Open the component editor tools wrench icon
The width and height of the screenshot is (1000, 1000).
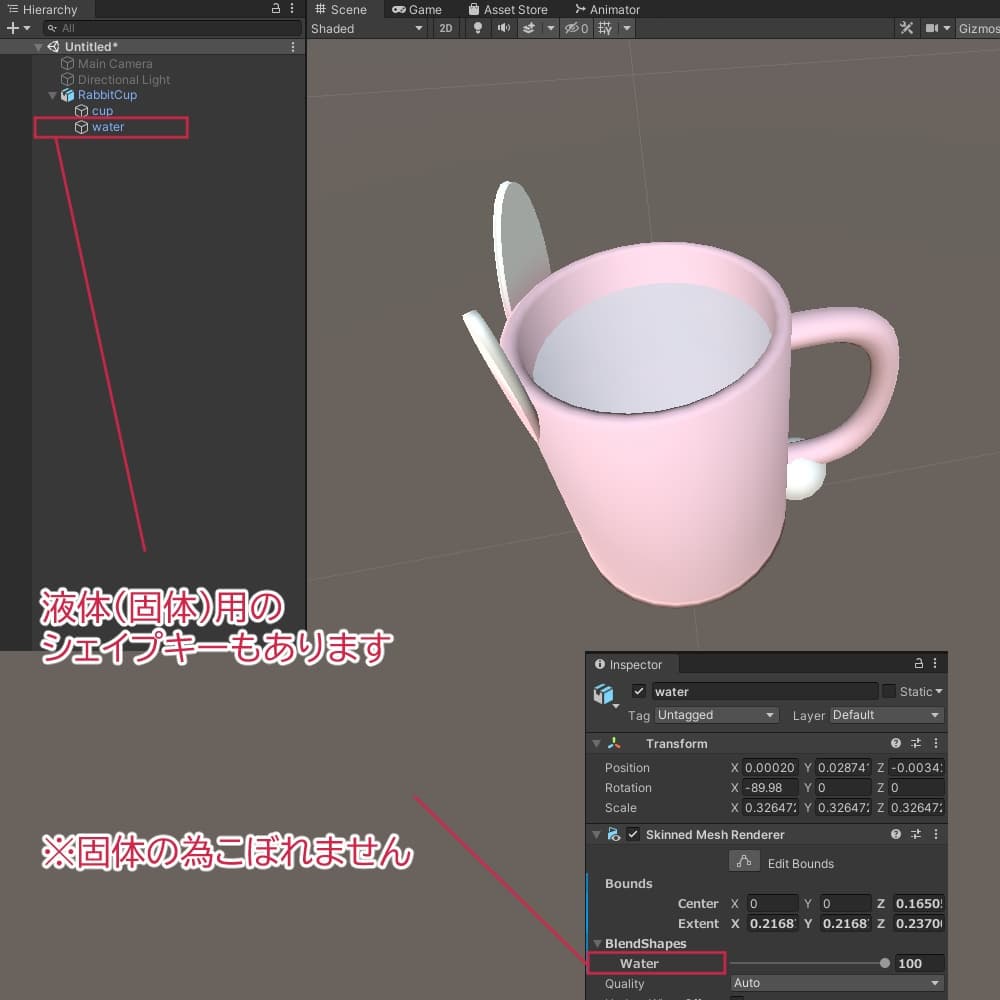click(x=906, y=28)
